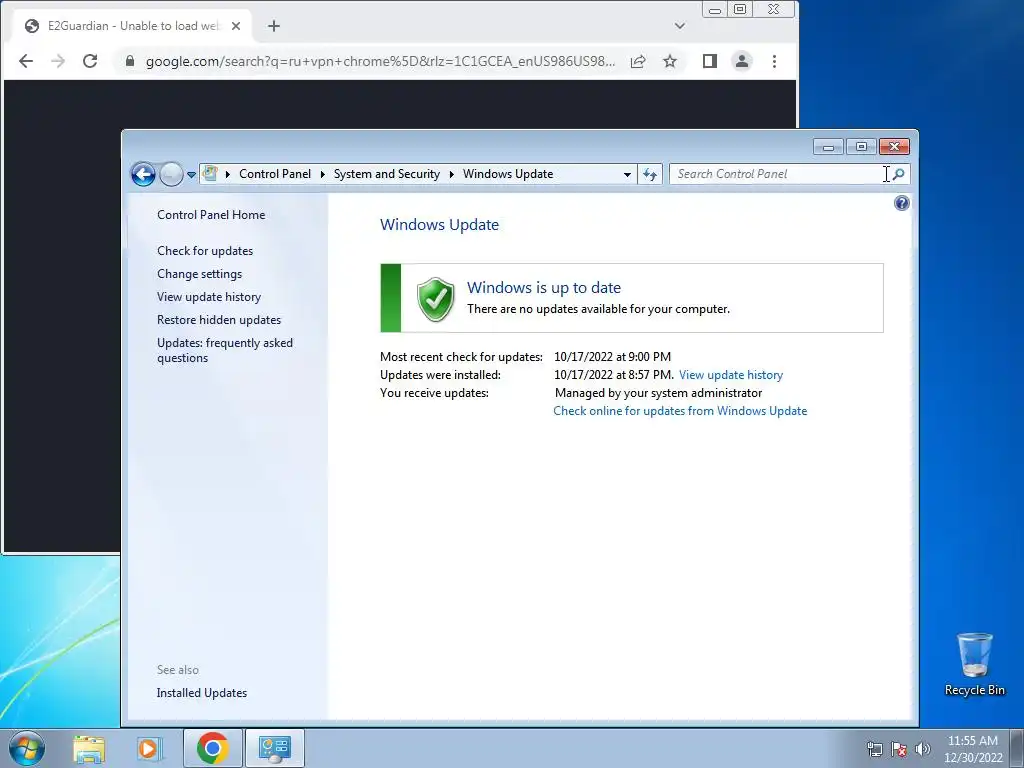This screenshot has width=1024, height=768.
Task: Switch to Chrome via taskbar
Action: tap(212, 748)
